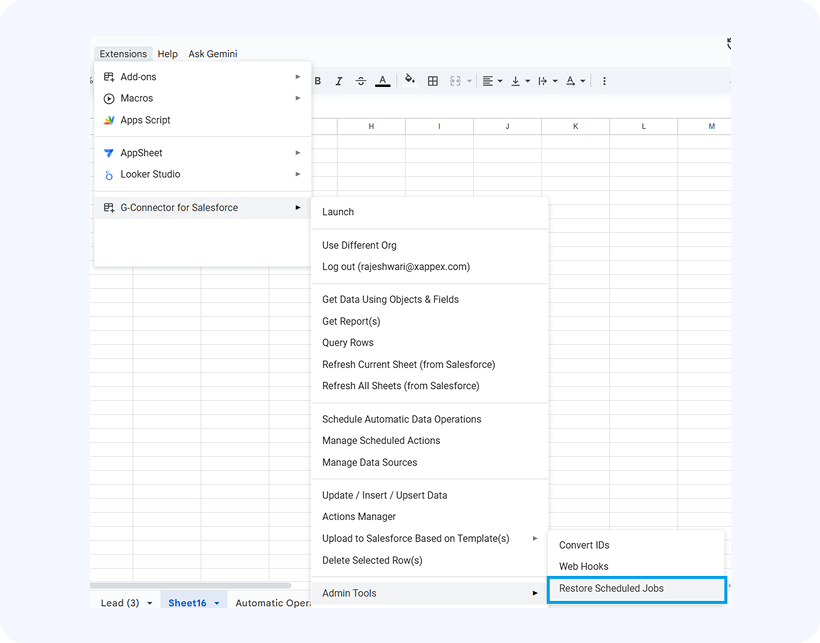Viewport: 820px width, 643px height.
Task: Click the Macros play icon
Action: tap(109, 98)
